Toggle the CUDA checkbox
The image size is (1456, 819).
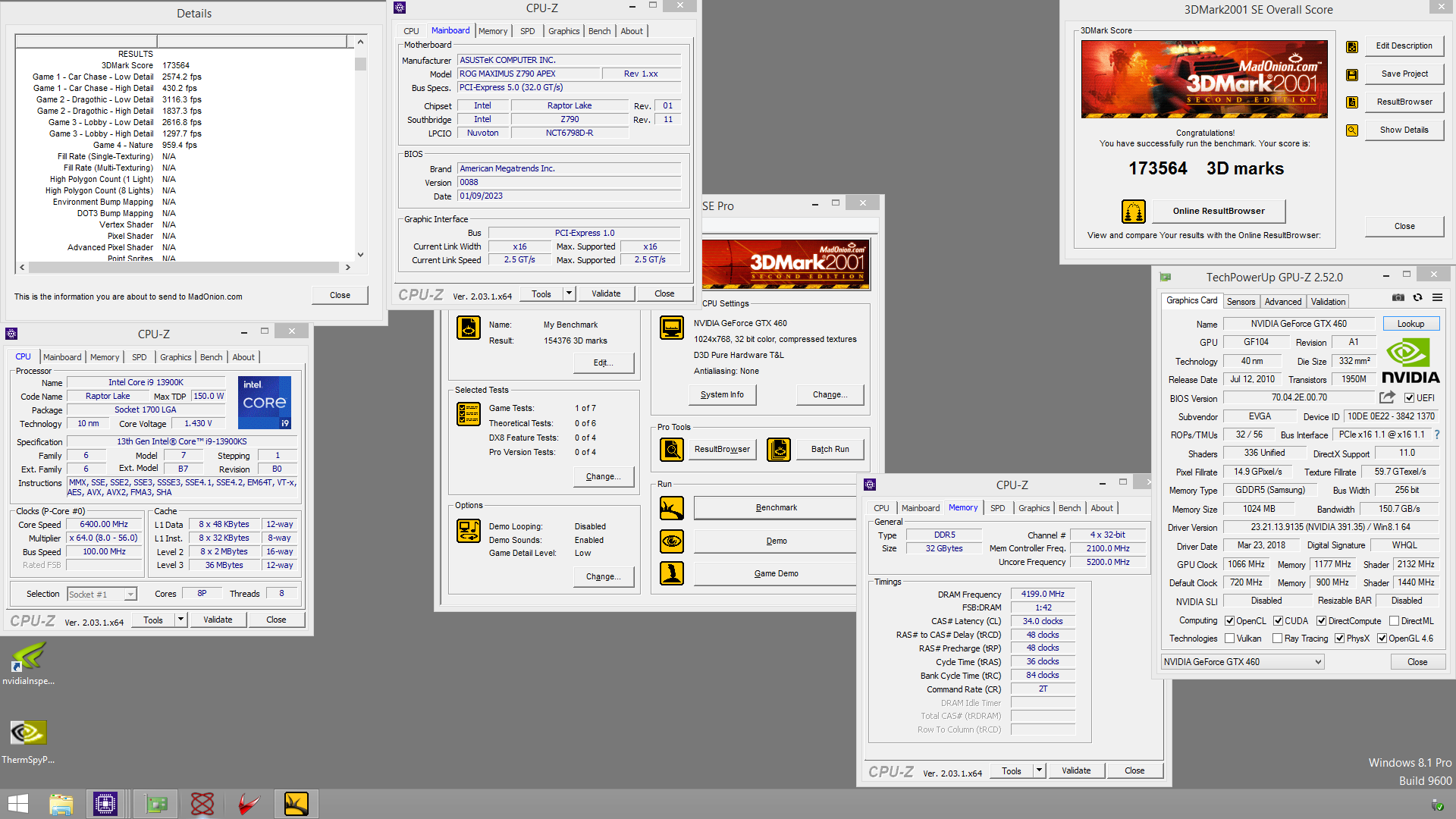coord(1279,621)
